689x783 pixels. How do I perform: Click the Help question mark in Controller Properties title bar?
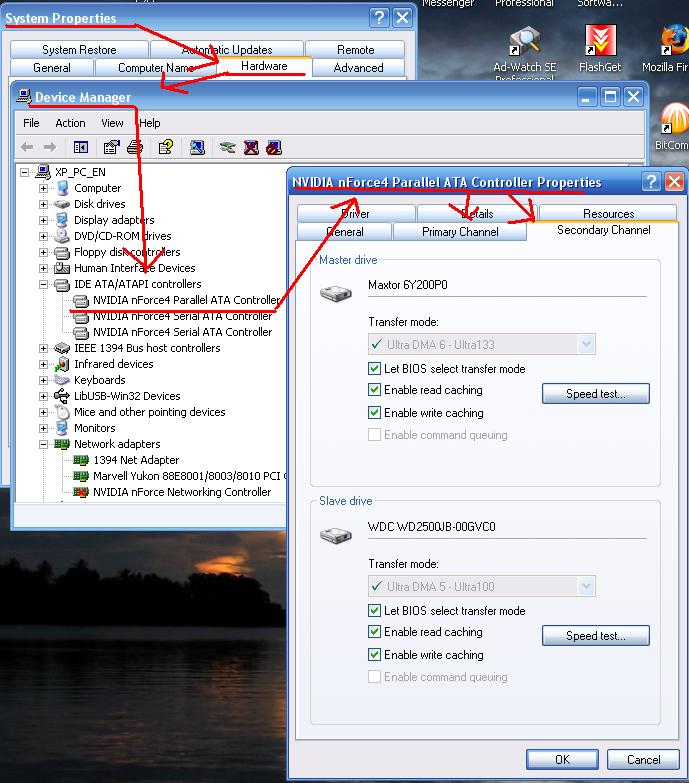click(651, 181)
